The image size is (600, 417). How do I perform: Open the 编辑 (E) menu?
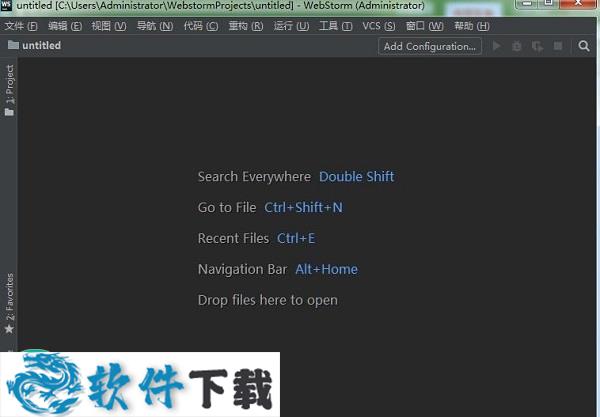click(x=65, y=26)
